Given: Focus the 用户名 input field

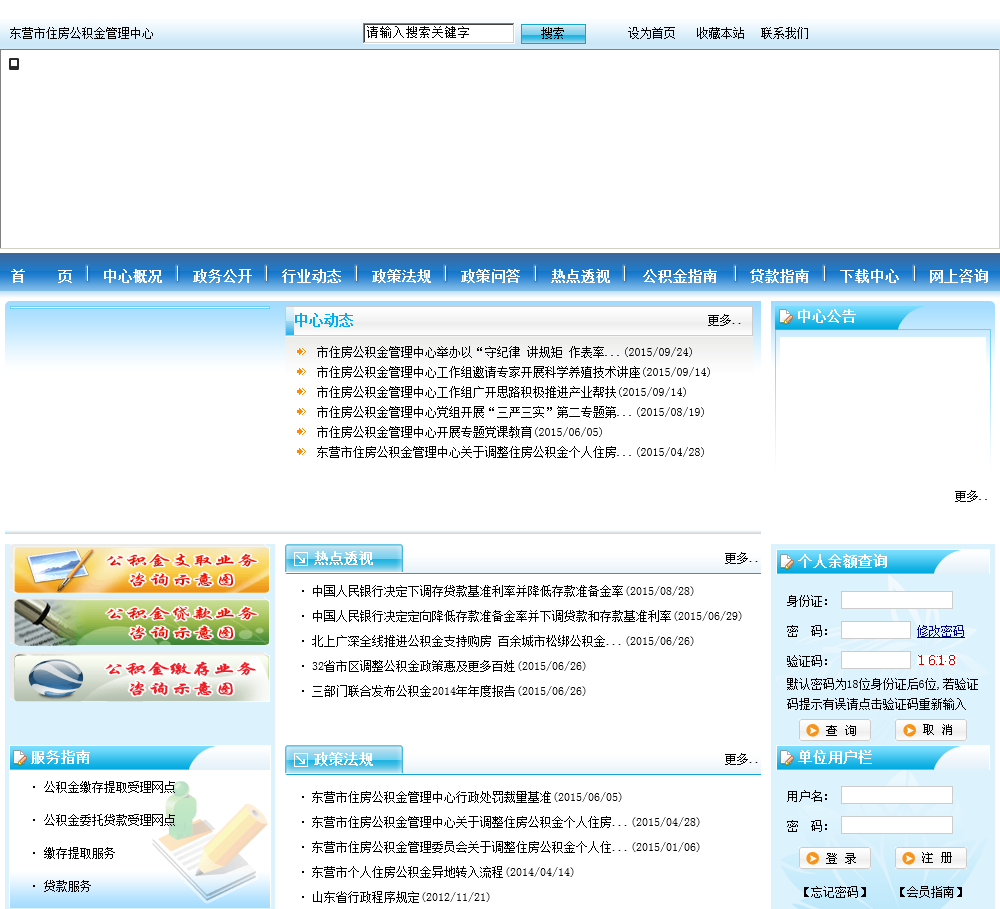Looking at the screenshot, I should 897,795.
